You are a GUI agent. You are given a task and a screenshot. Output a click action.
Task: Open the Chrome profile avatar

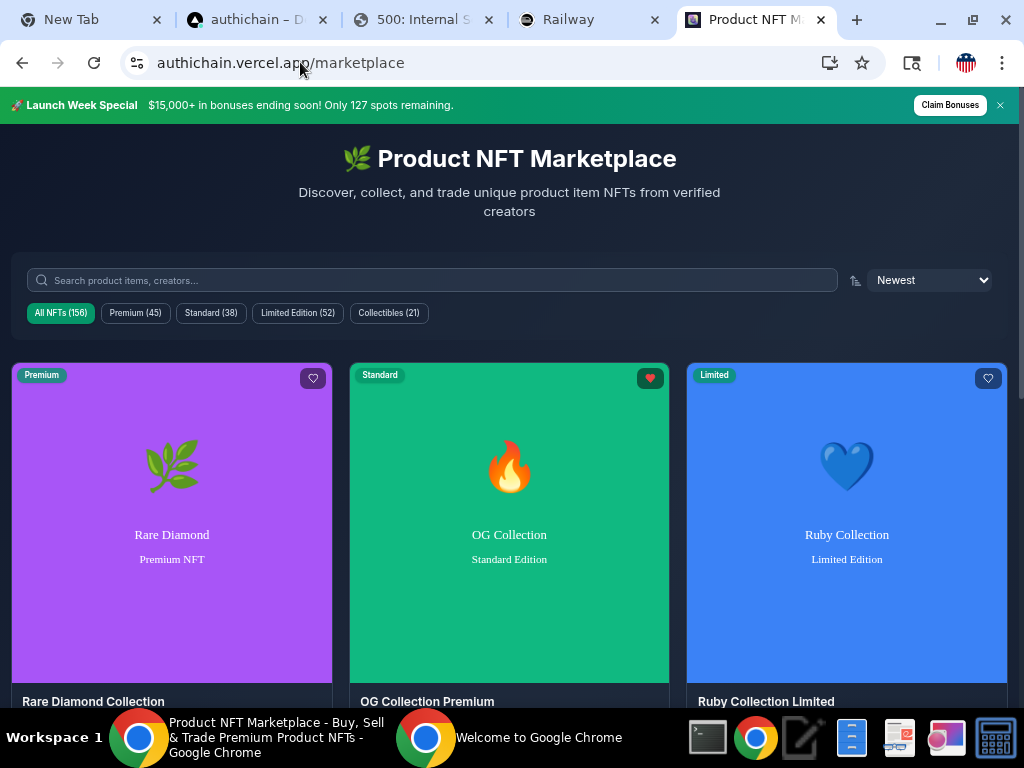click(966, 63)
